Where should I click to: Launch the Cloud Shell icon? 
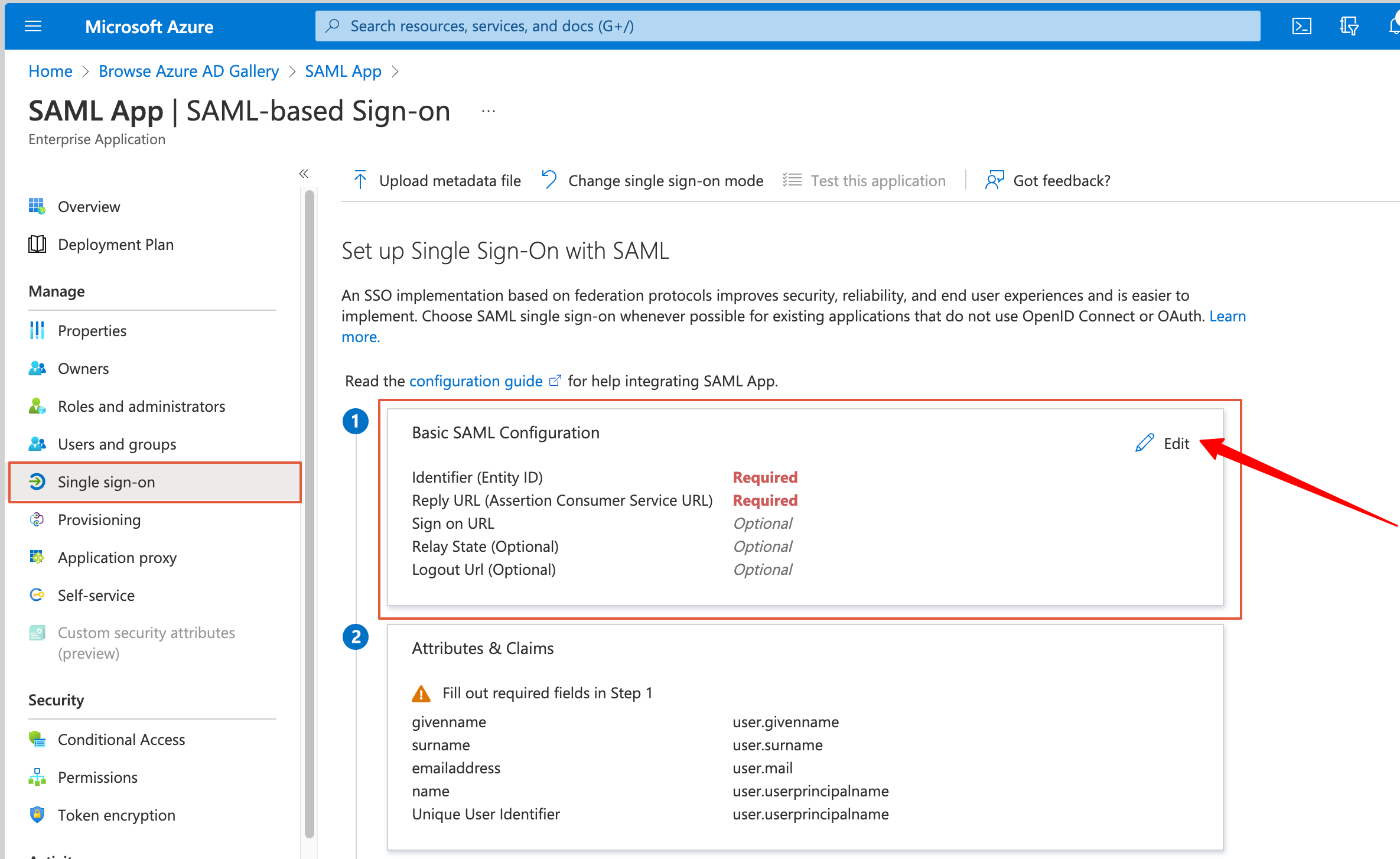pyautogui.click(x=1301, y=26)
